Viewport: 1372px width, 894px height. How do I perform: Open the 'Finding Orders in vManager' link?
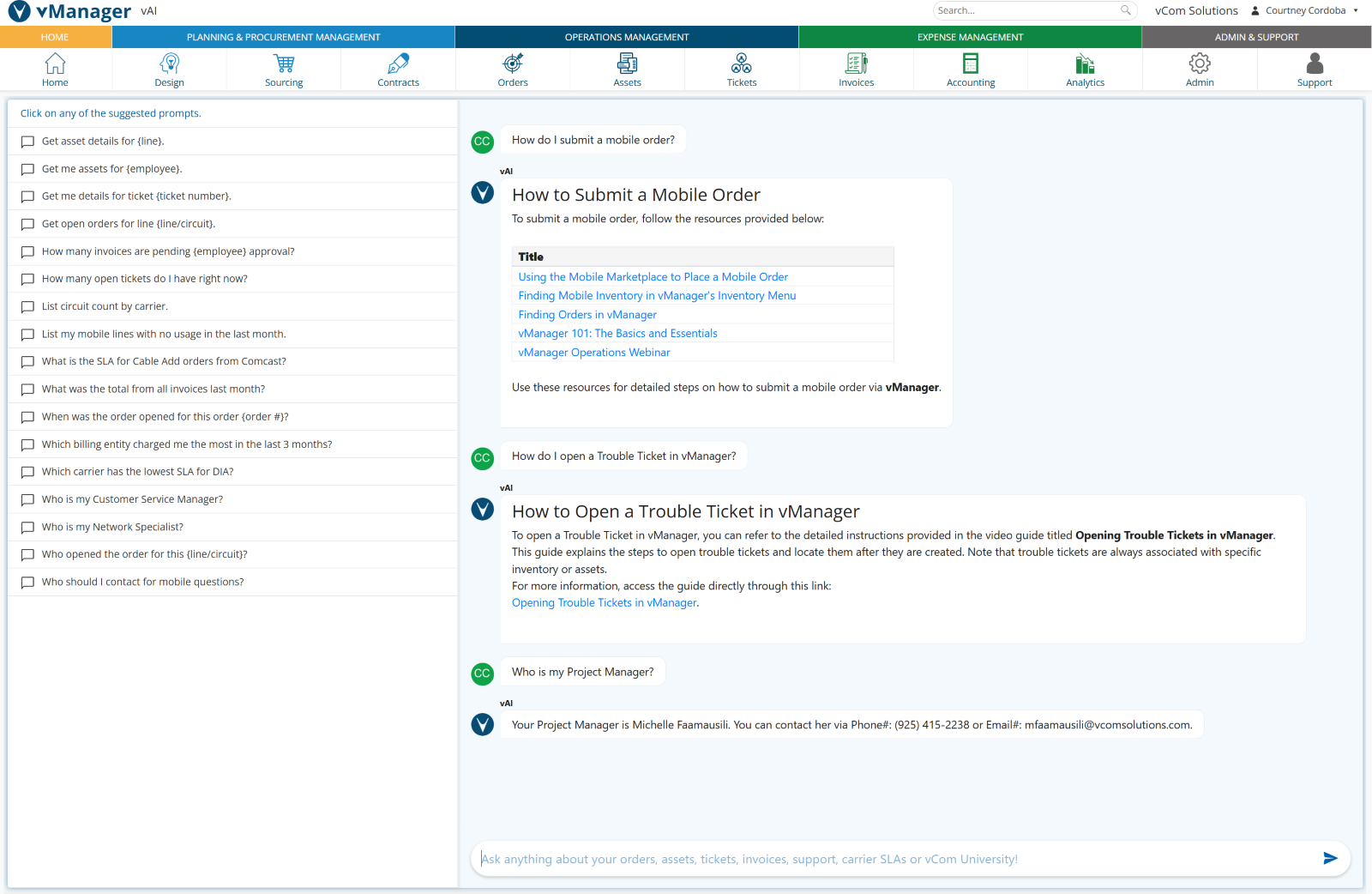tap(587, 315)
